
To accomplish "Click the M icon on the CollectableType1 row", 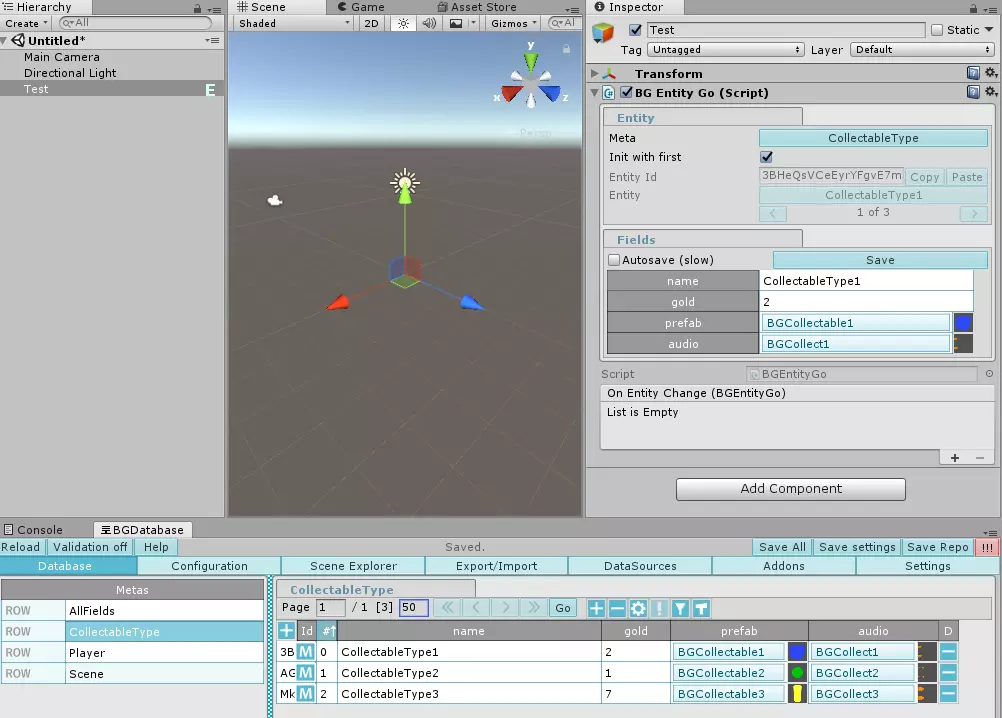I will [x=306, y=652].
